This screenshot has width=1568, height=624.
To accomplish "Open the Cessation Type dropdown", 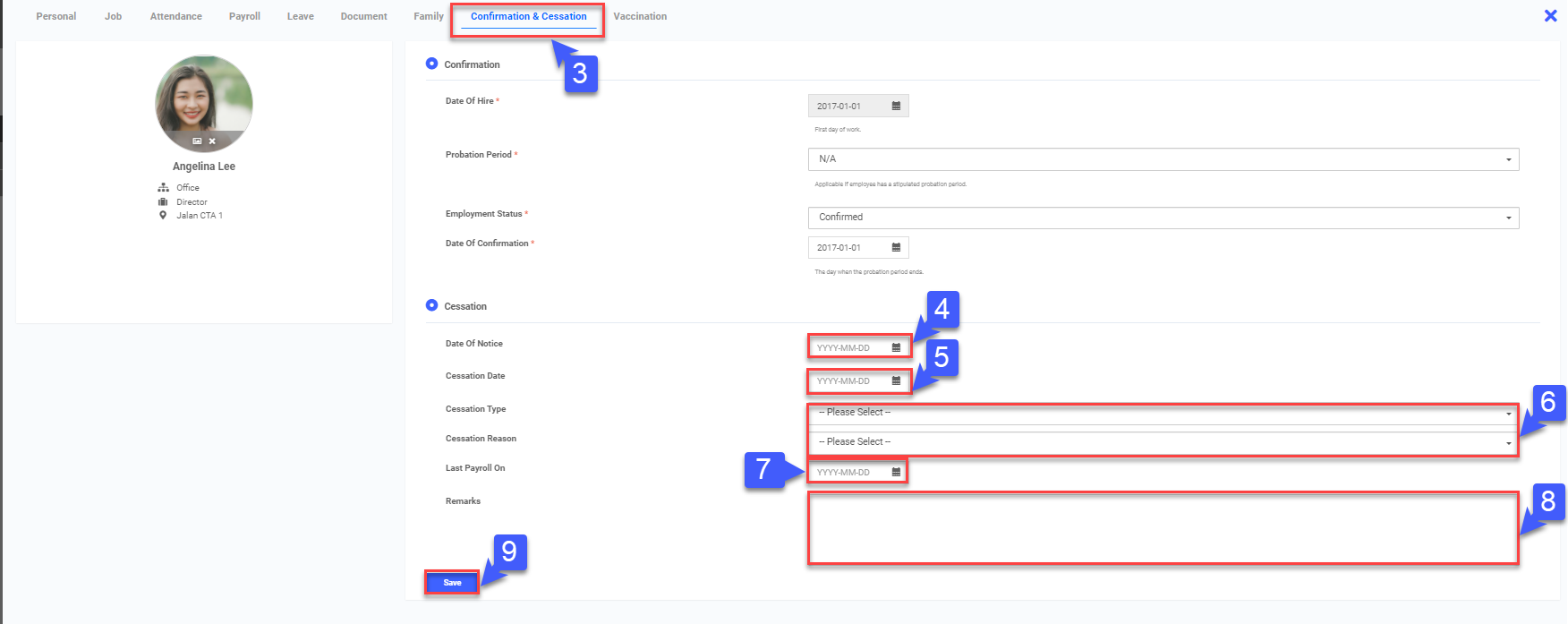I will [x=1163, y=413].
